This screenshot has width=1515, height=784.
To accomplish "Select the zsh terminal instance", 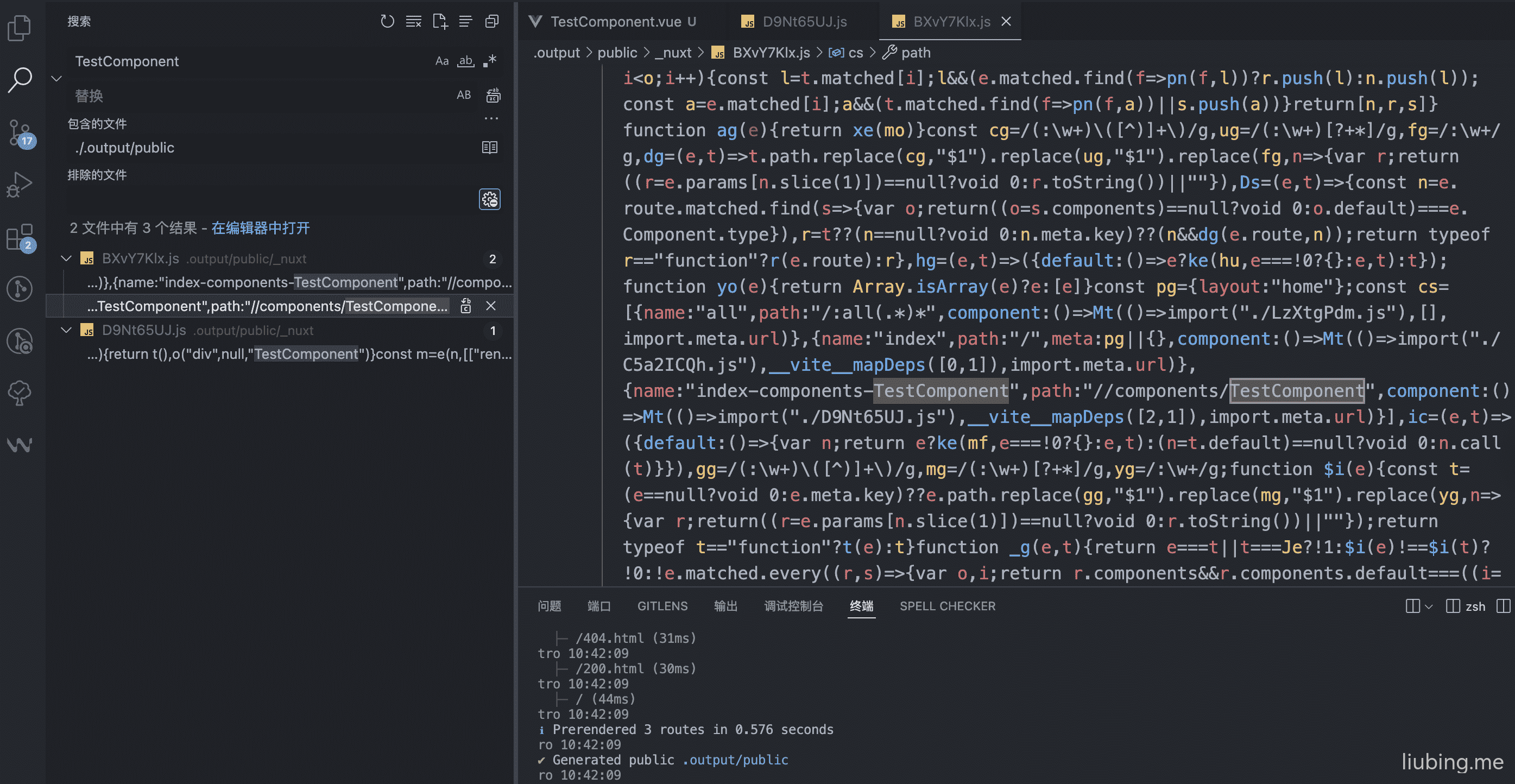I will (x=1466, y=606).
